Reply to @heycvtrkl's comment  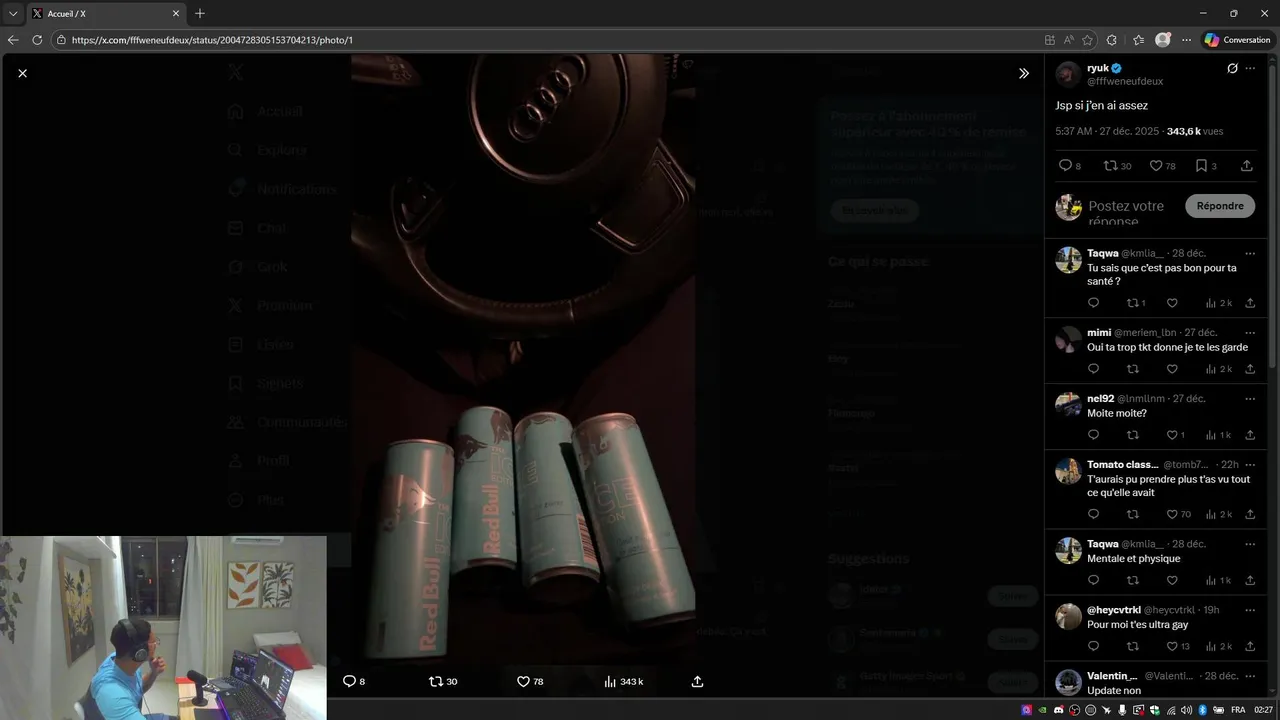click(x=1093, y=646)
